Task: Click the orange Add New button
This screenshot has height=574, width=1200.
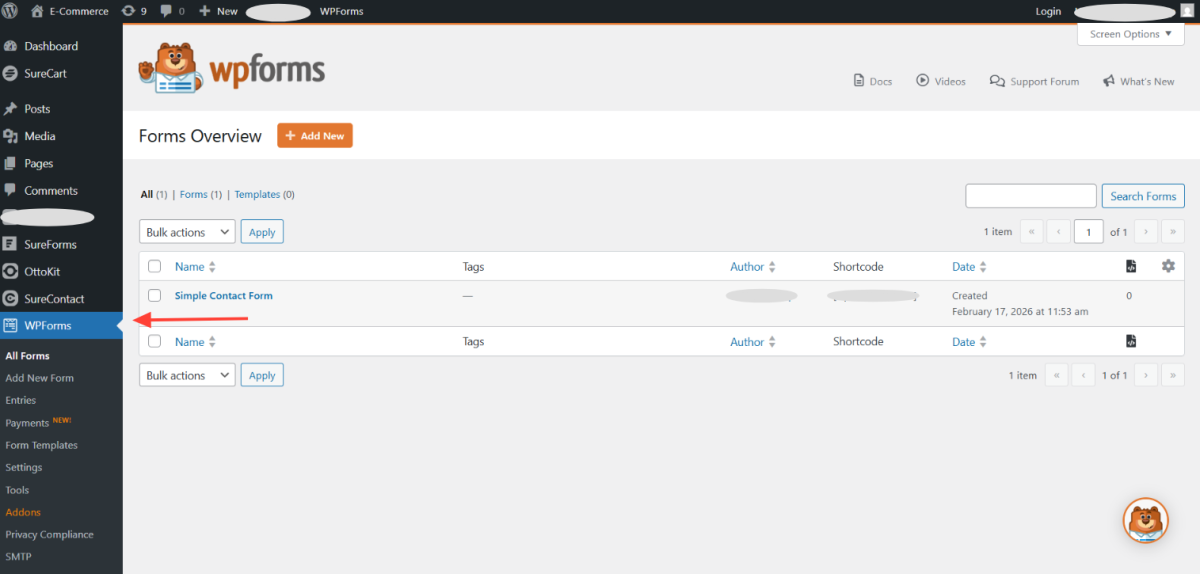Action: [314, 136]
